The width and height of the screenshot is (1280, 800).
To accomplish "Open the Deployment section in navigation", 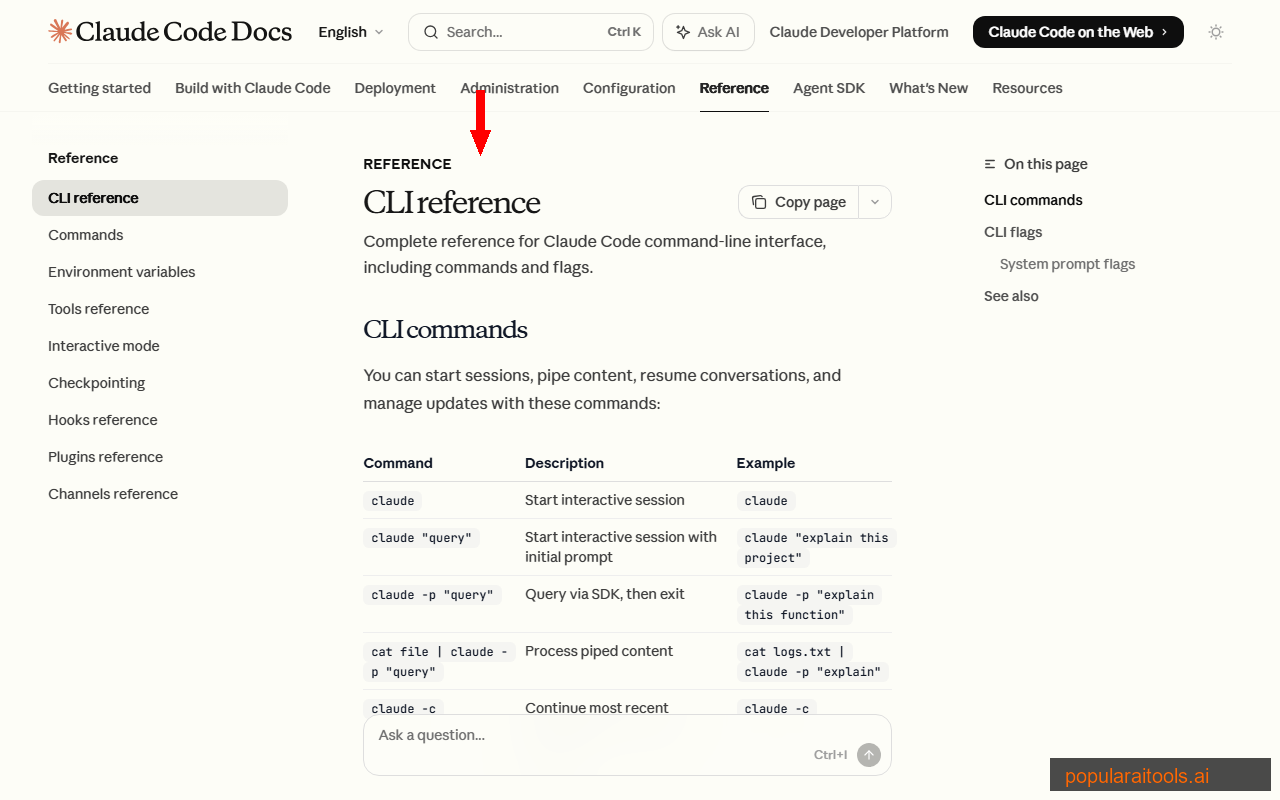I will pos(395,88).
